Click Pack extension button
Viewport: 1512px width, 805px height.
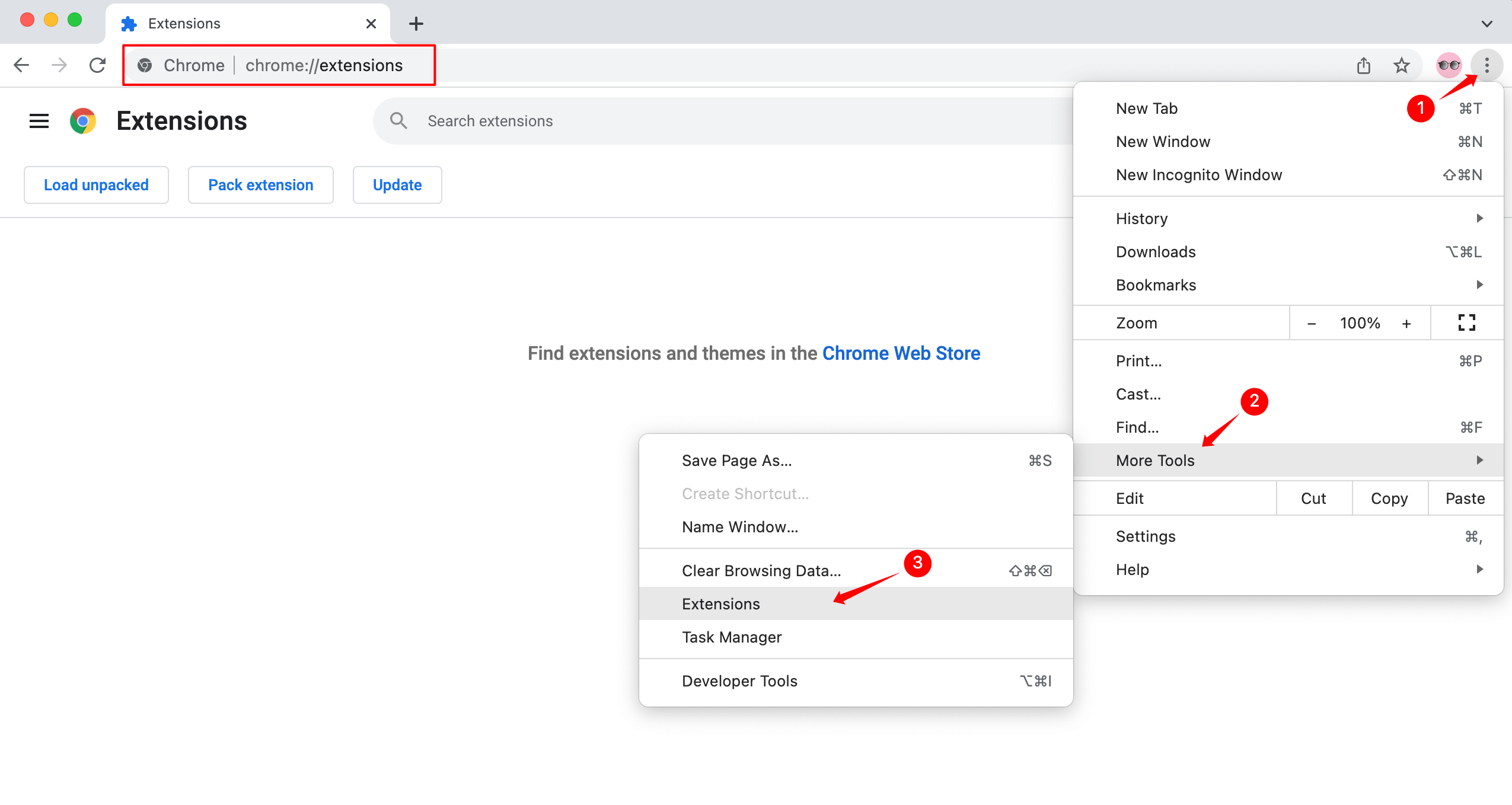coord(260,184)
